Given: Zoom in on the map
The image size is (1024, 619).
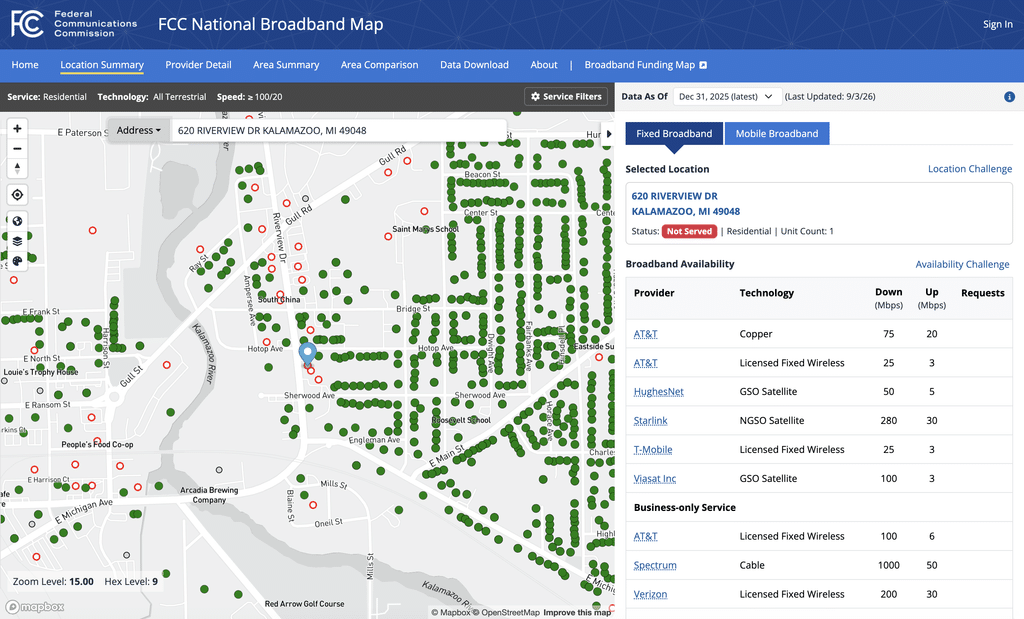Looking at the screenshot, I should tap(18, 129).
